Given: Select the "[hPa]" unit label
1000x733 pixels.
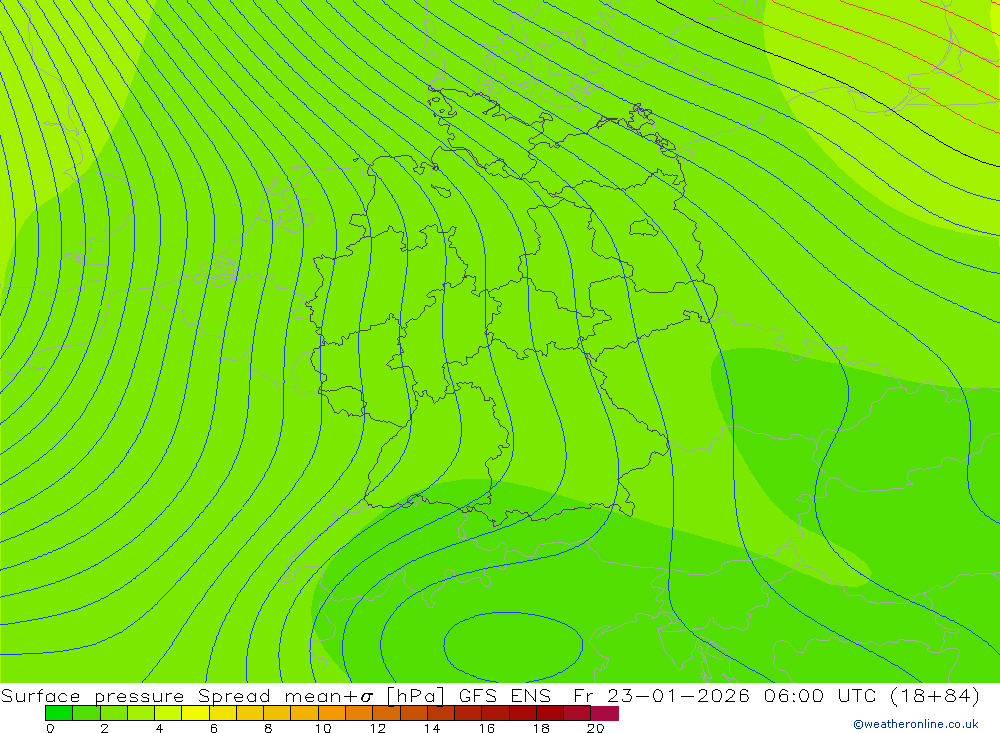Looking at the screenshot, I should pyautogui.click(x=416, y=695).
